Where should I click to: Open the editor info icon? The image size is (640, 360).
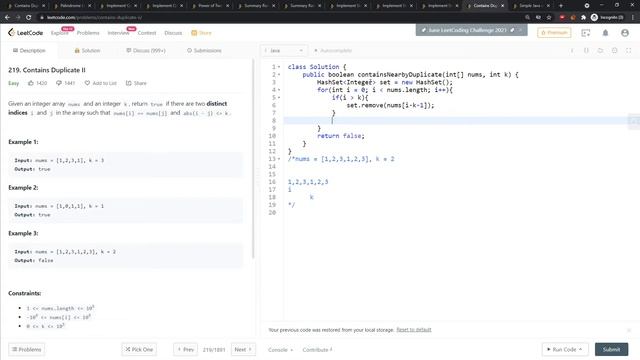(x=572, y=51)
